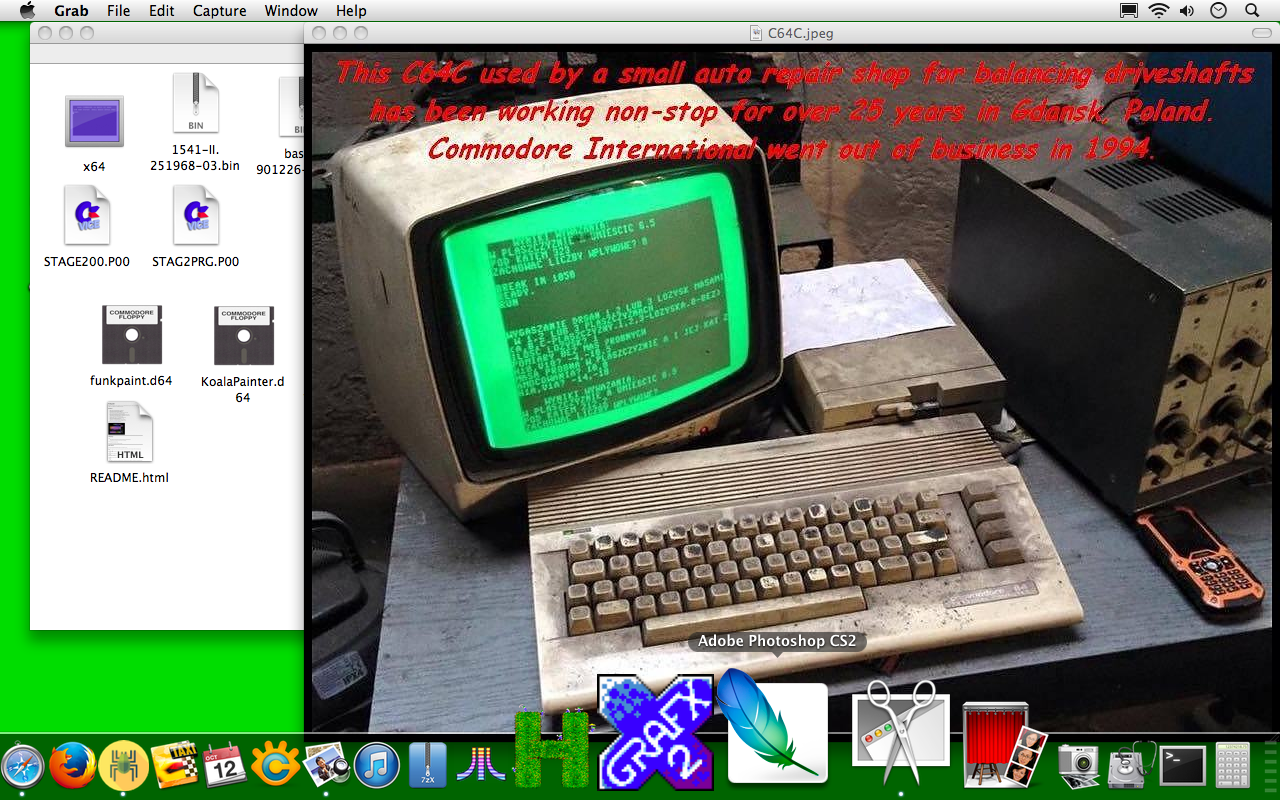The height and width of the screenshot is (800, 1280).
Task: Open Preview from the Dock
Action: coord(326,767)
